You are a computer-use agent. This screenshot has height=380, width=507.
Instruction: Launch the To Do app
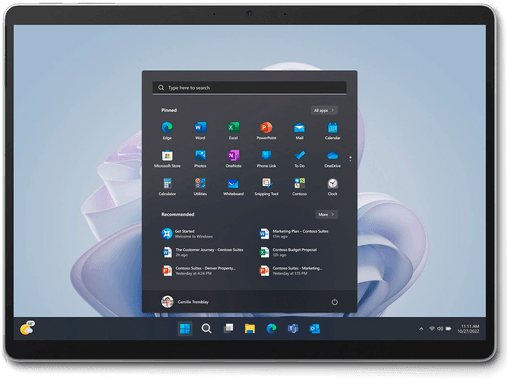(299, 158)
